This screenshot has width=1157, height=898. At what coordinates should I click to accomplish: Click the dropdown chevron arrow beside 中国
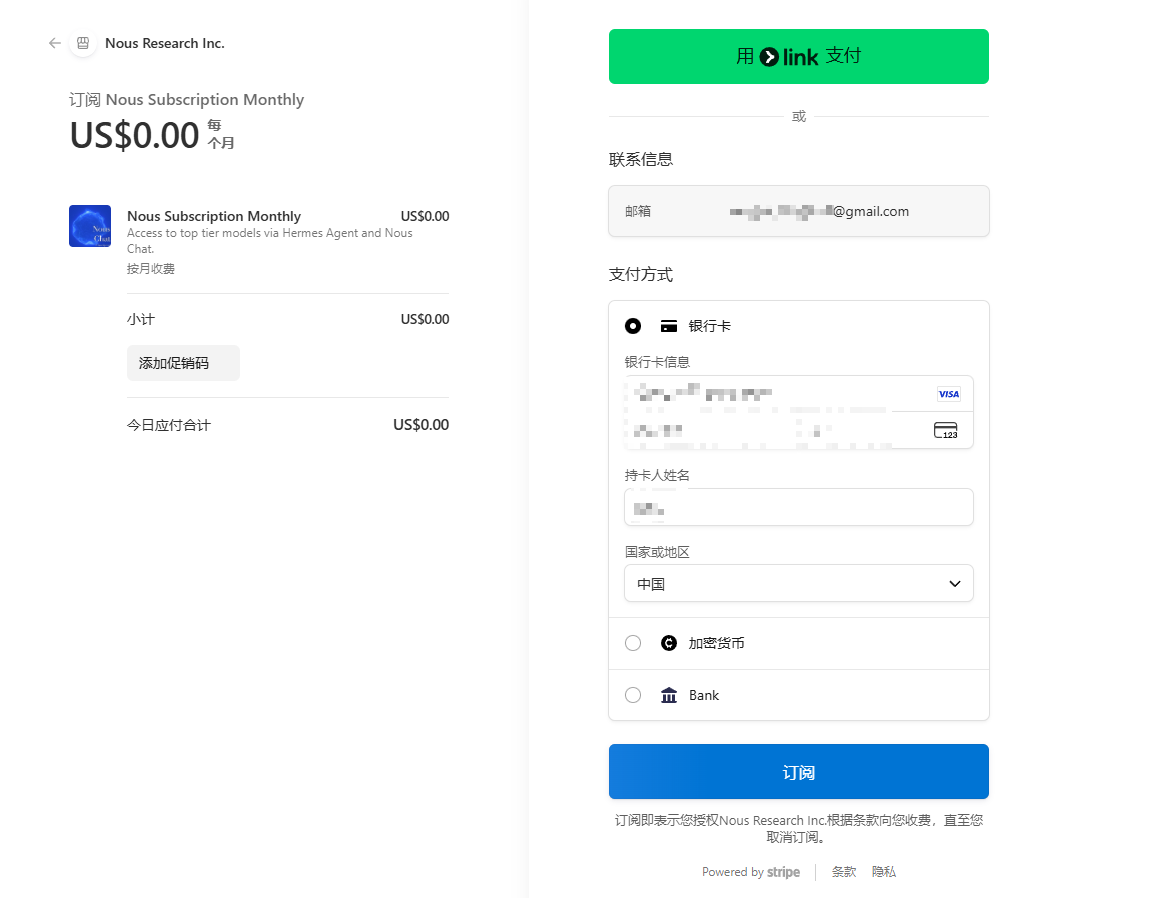tap(955, 584)
